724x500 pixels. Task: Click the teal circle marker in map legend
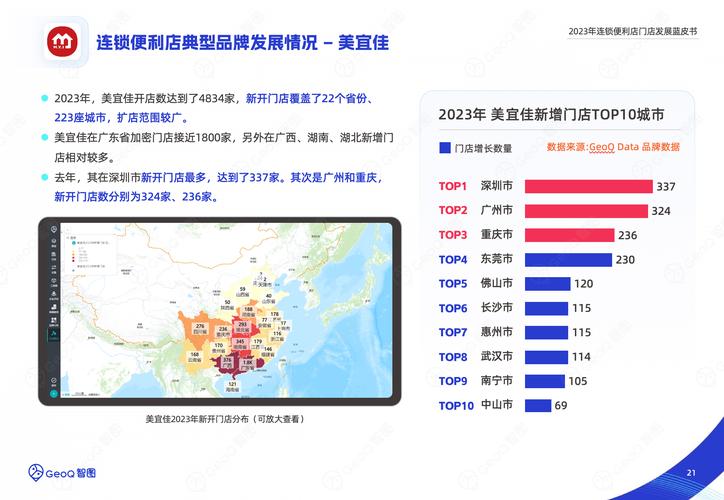[73, 242]
